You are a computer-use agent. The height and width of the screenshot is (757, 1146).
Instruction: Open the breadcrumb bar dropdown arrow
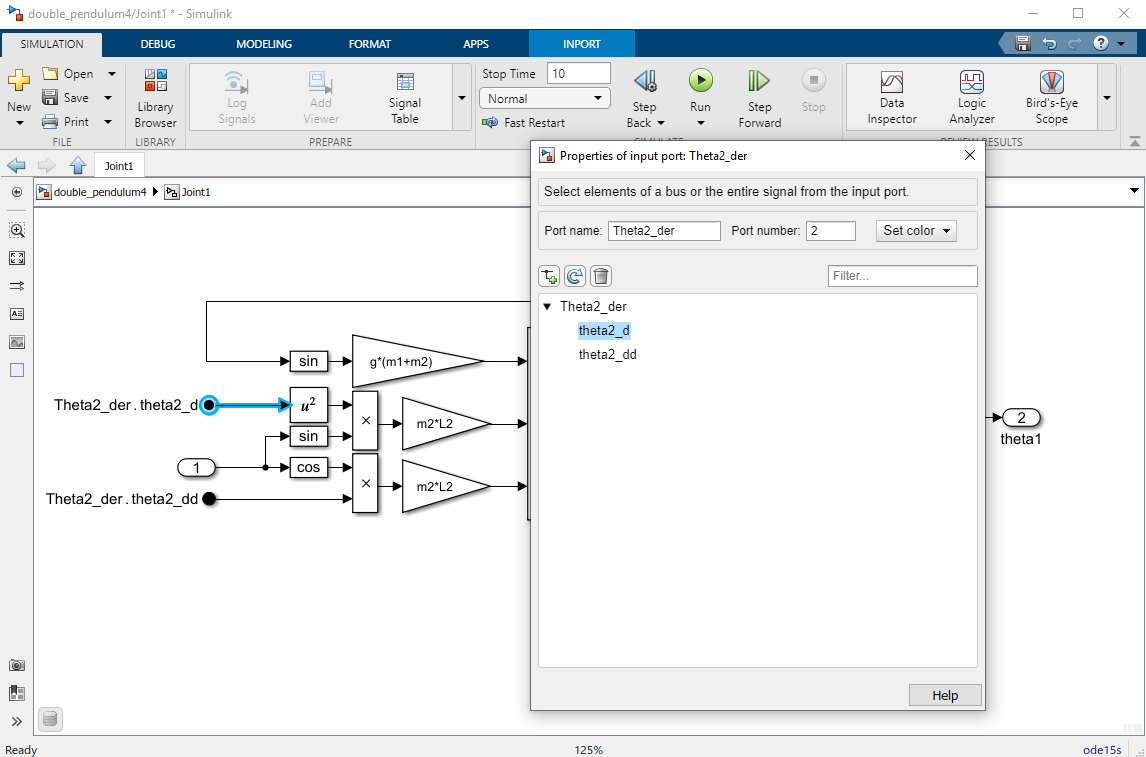tap(1134, 191)
